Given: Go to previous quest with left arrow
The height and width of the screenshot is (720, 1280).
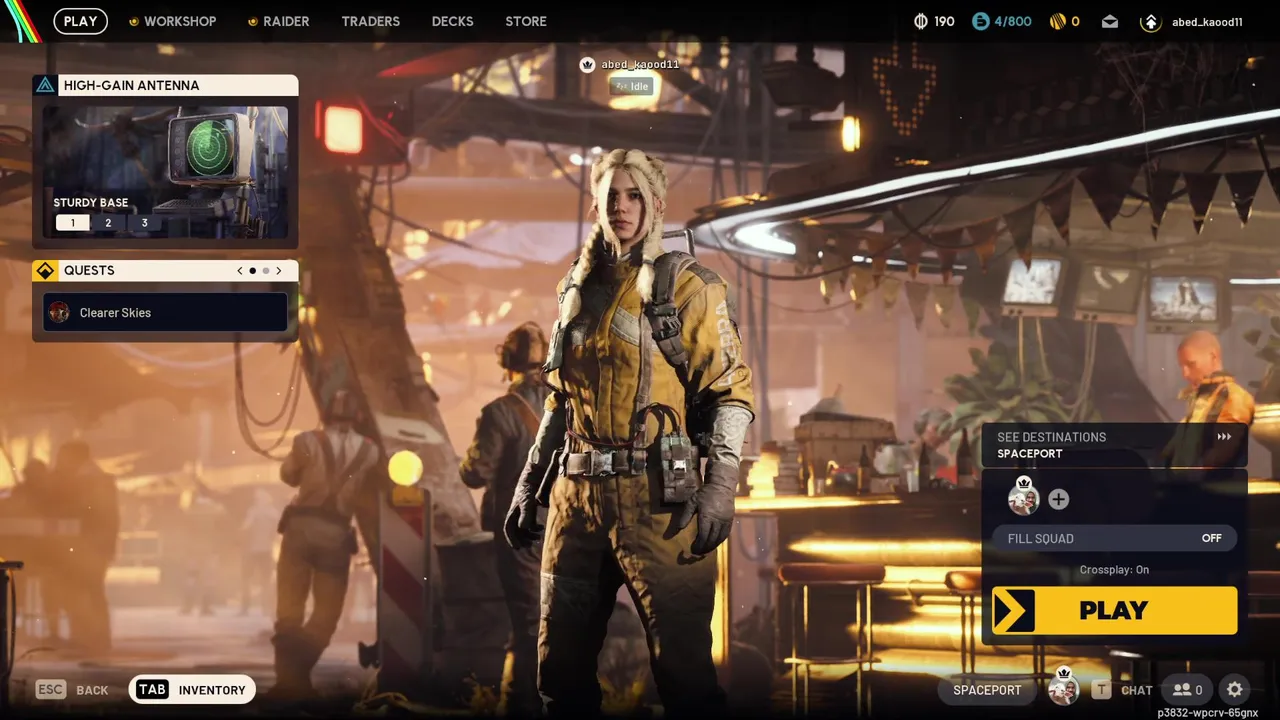Looking at the screenshot, I should [240, 270].
